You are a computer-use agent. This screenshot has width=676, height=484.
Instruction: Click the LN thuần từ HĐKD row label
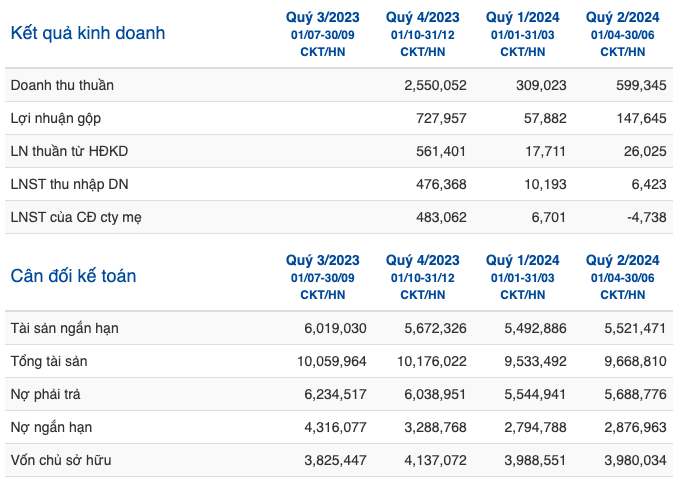point(69,151)
